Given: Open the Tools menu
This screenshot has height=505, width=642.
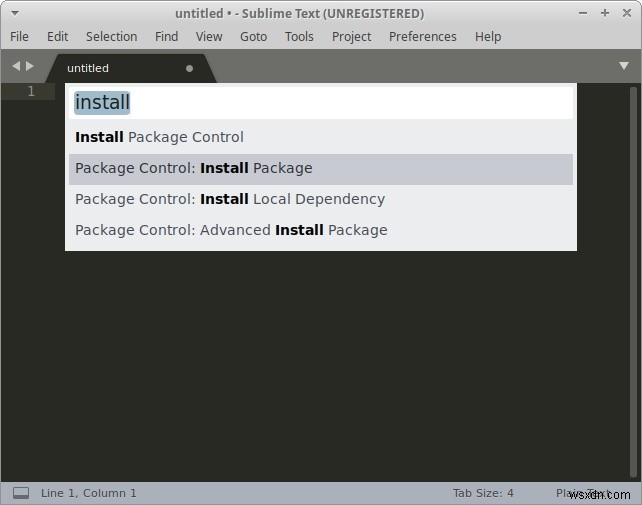Looking at the screenshot, I should point(299,37).
